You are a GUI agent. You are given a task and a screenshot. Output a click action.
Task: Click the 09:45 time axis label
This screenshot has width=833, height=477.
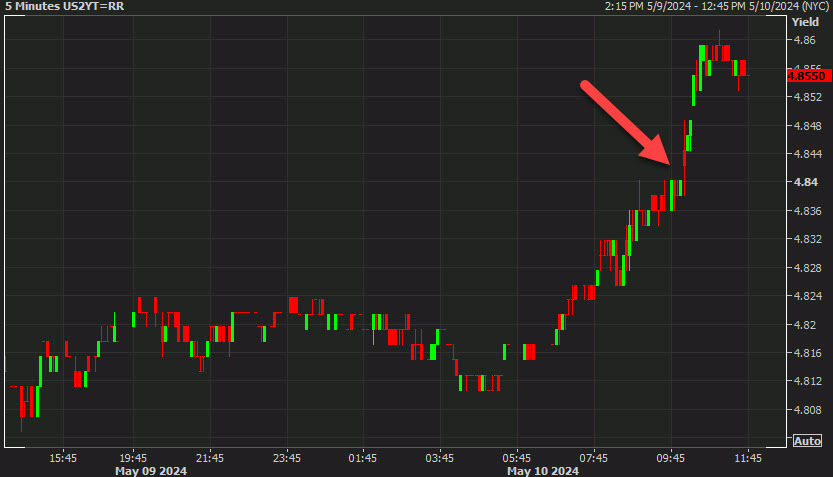670,458
